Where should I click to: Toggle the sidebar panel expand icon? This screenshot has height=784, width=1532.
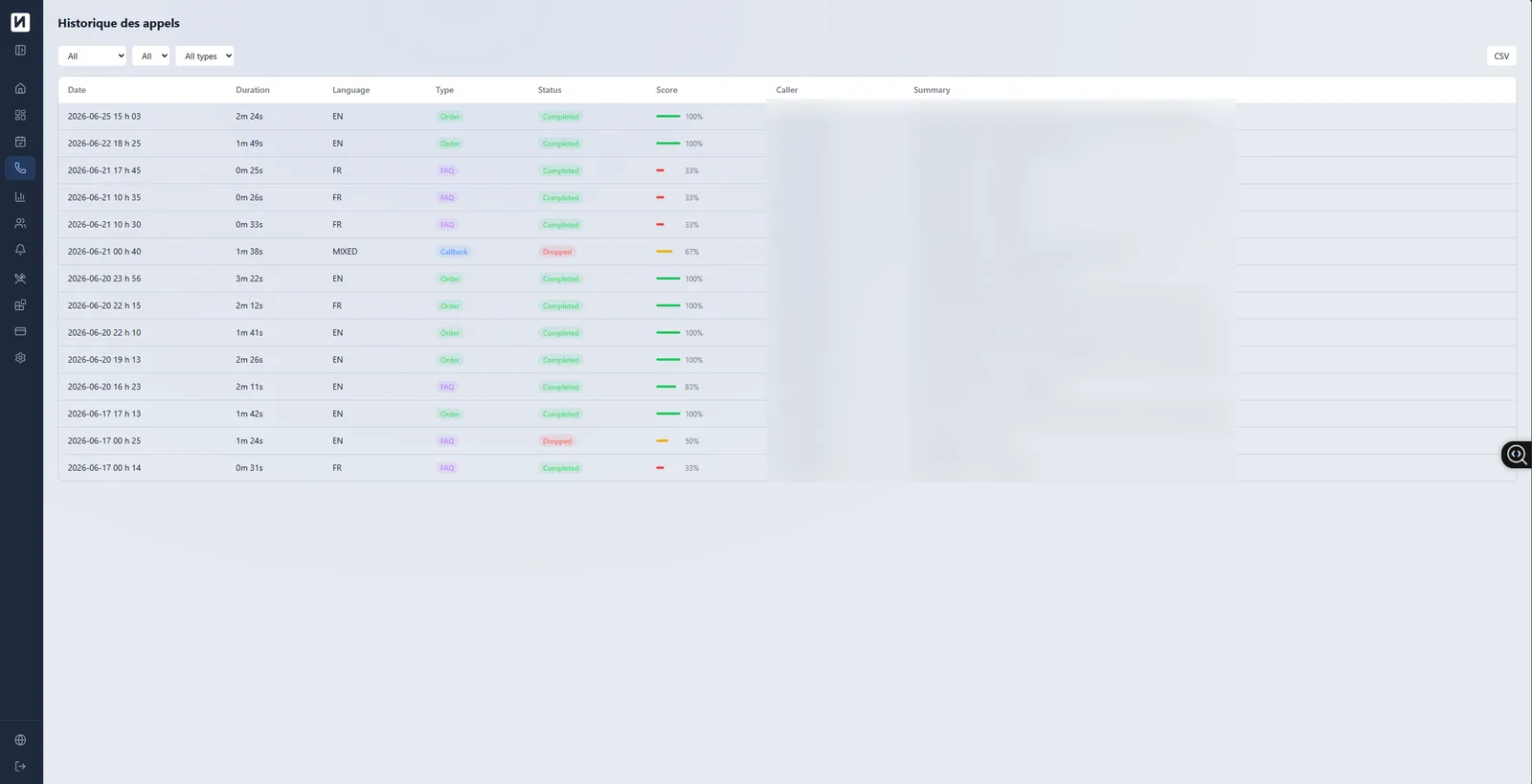[x=20, y=50]
